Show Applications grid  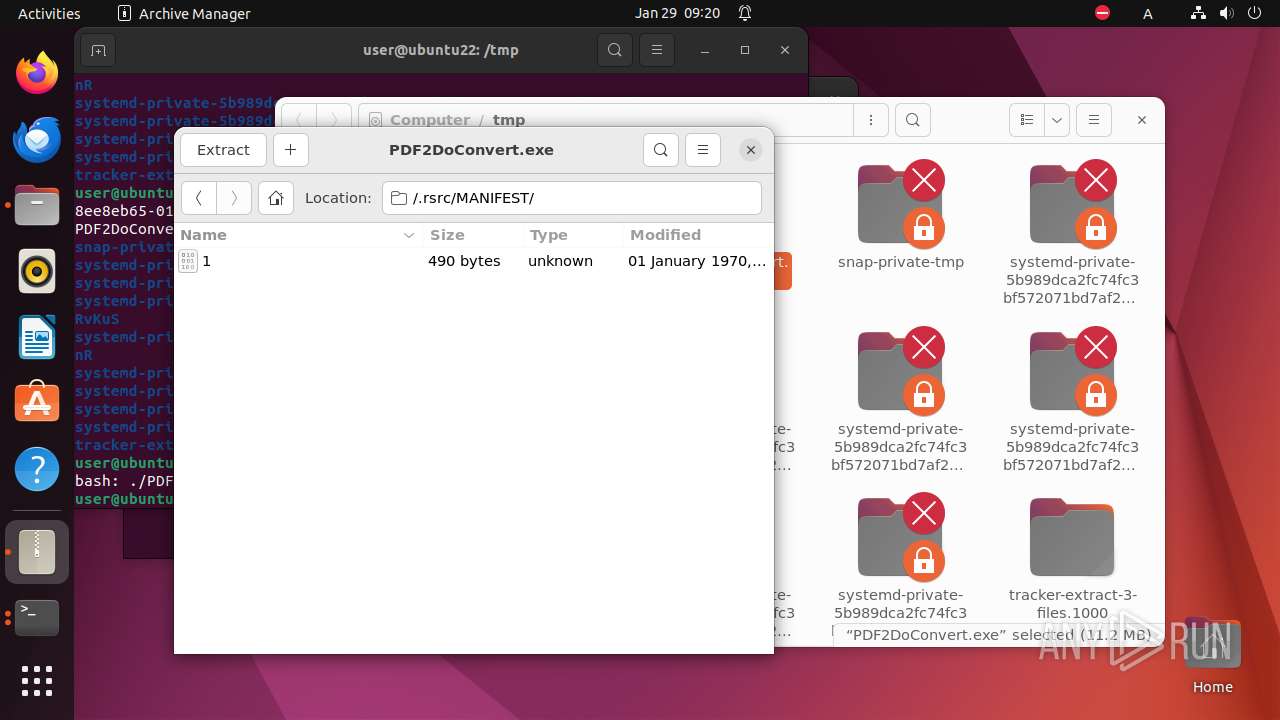37,681
